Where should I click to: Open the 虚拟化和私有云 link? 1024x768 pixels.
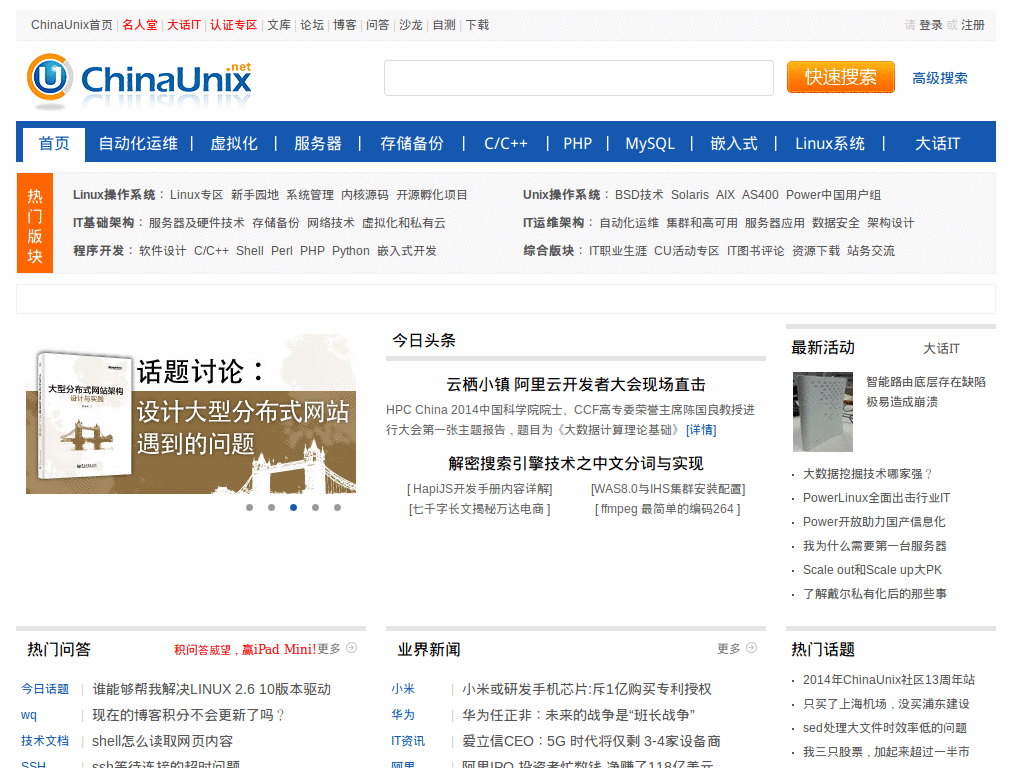(404, 223)
